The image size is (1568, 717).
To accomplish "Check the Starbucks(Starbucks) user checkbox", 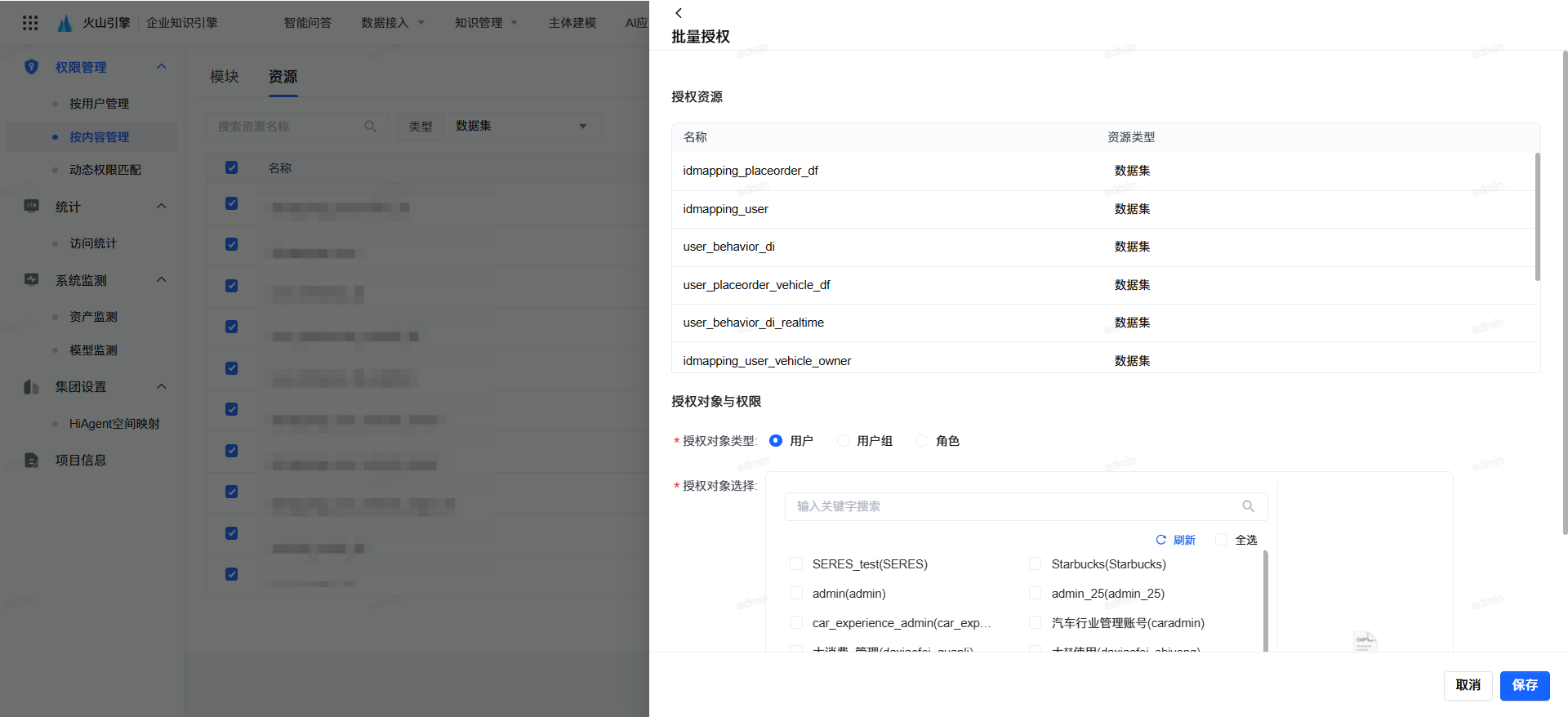I will click(x=1035, y=563).
